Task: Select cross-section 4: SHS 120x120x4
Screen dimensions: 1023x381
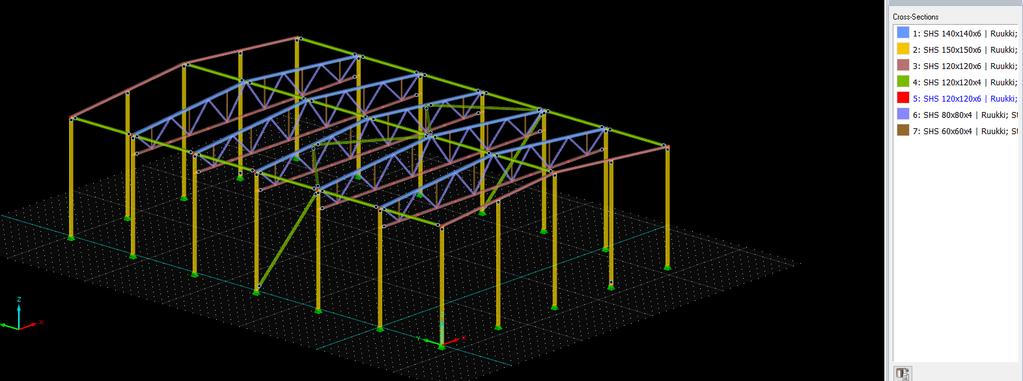Action: pos(966,82)
